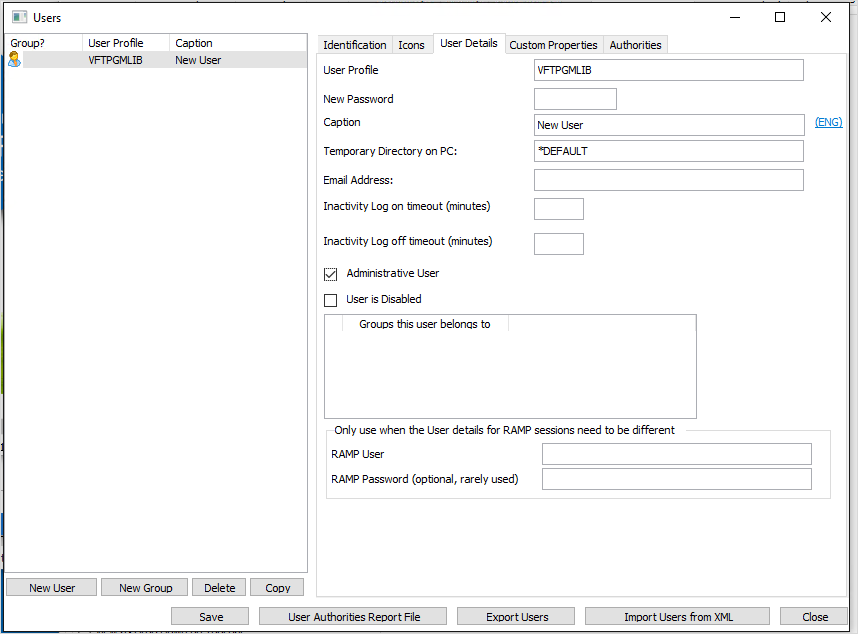This screenshot has width=858, height=634.
Task: Focus the User Profile input field
Action: tap(669, 70)
